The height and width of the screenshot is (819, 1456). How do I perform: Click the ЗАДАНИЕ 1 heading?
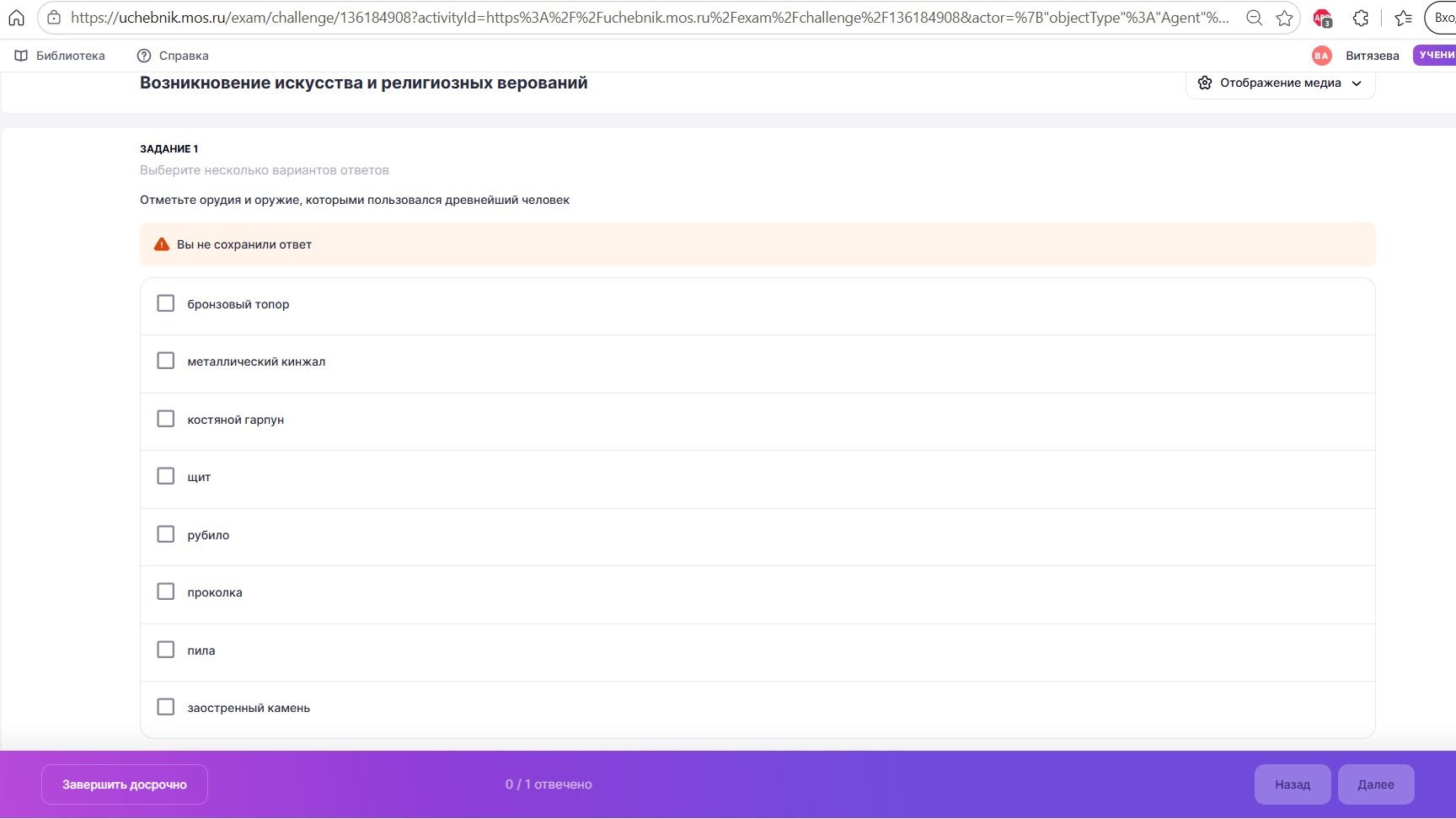click(x=169, y=148)
